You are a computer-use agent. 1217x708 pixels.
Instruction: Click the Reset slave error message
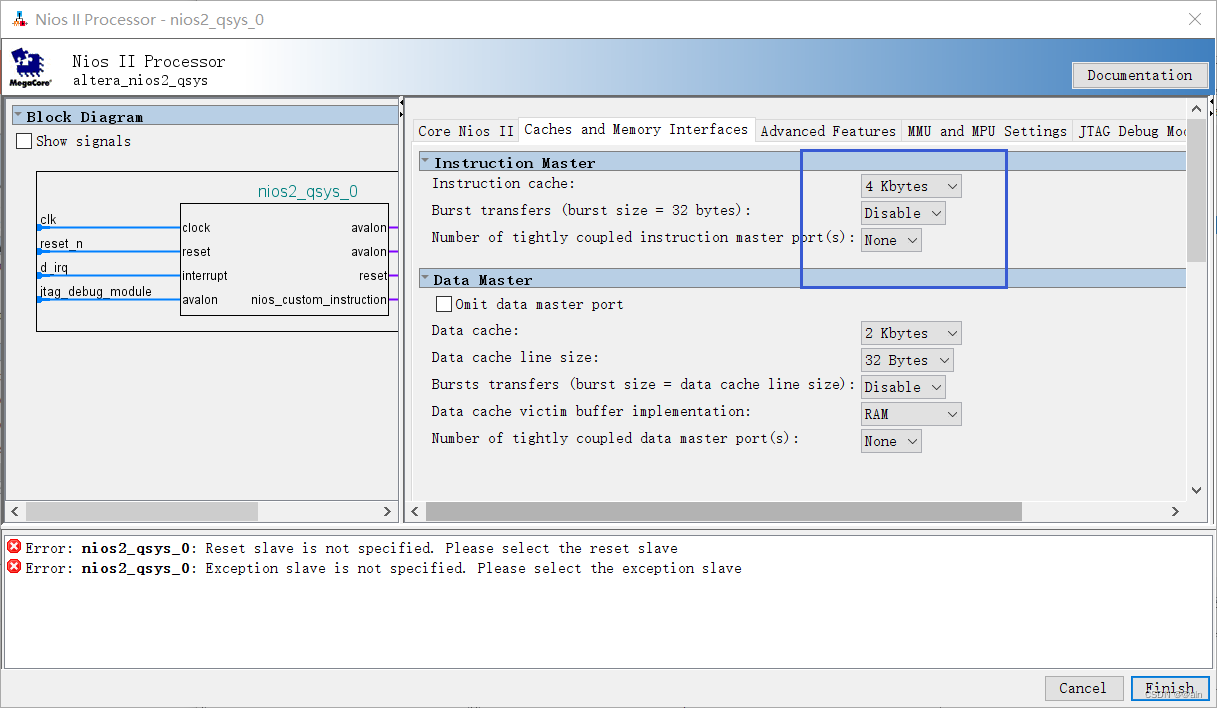351,548
